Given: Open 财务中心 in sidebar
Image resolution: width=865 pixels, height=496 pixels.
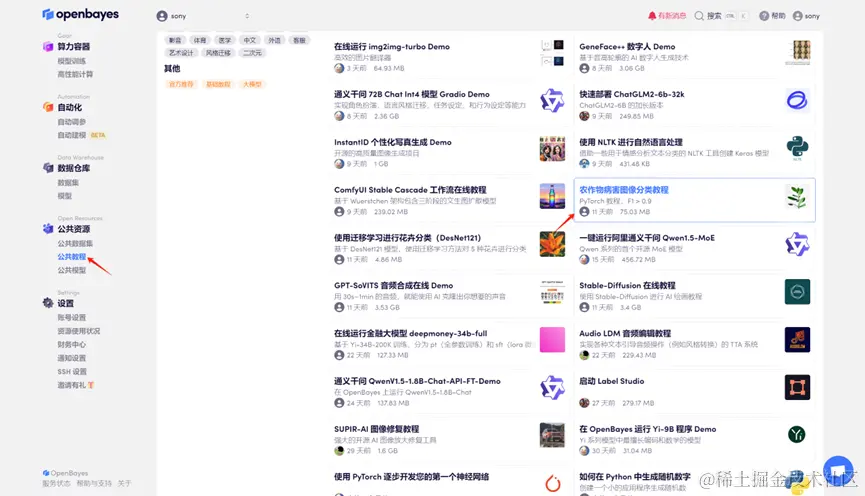Looking at the screenshot, I should tap(72, 344).
